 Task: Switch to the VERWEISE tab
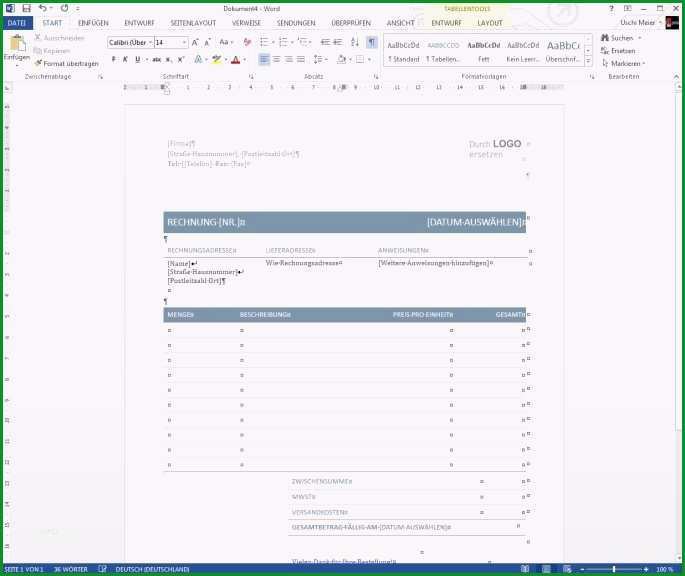246,23
